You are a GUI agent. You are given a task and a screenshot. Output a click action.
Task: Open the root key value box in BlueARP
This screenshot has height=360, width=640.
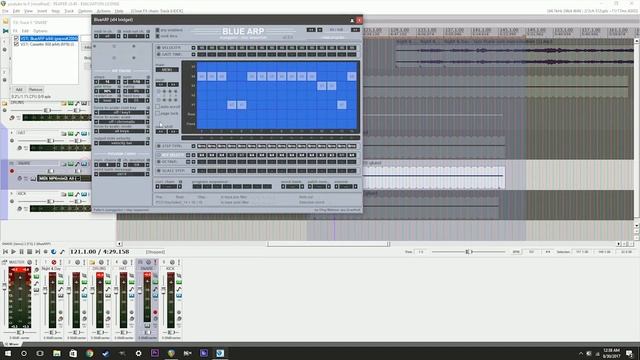click(x=122, y=112)
